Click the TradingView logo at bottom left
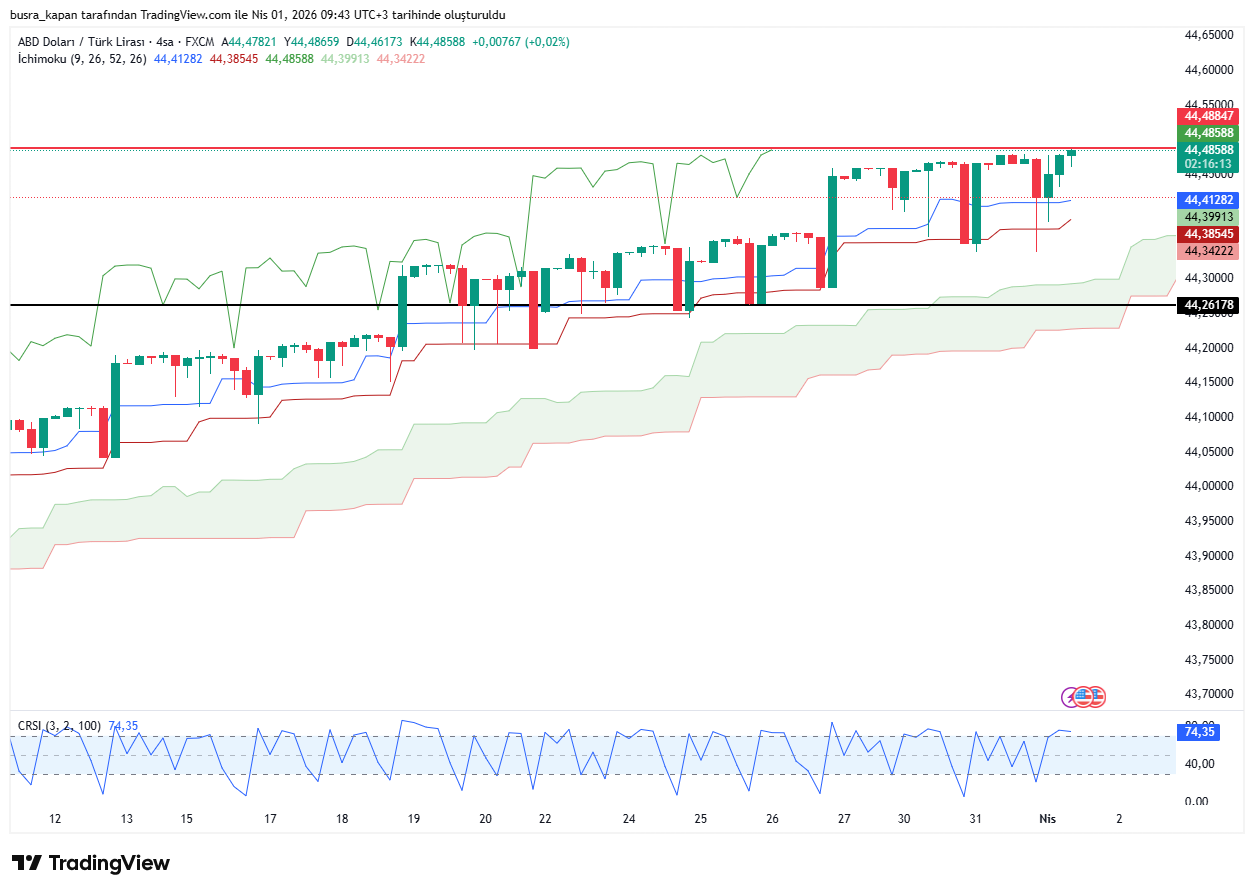1254x893 pixels. point(91,863)
